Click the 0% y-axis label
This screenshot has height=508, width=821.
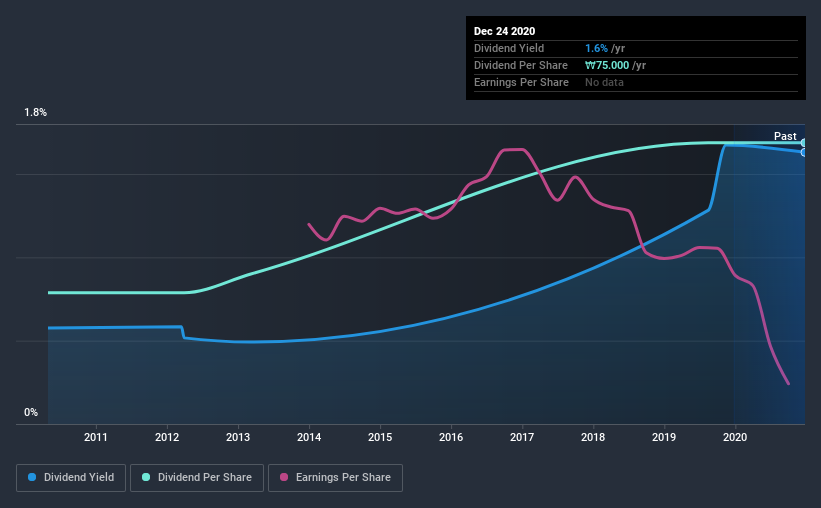tap(31, 413)
